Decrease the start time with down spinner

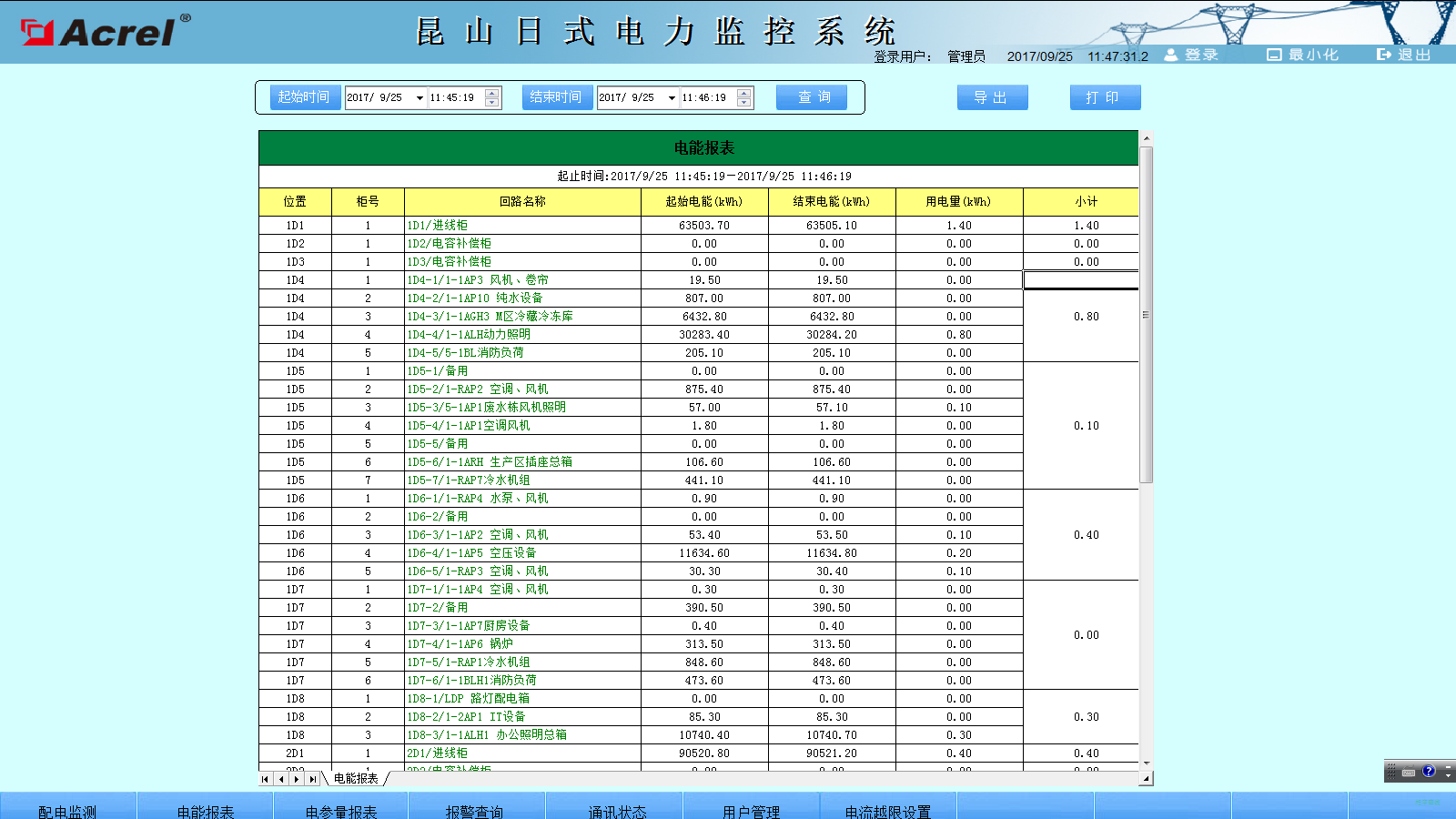point(492,102)
